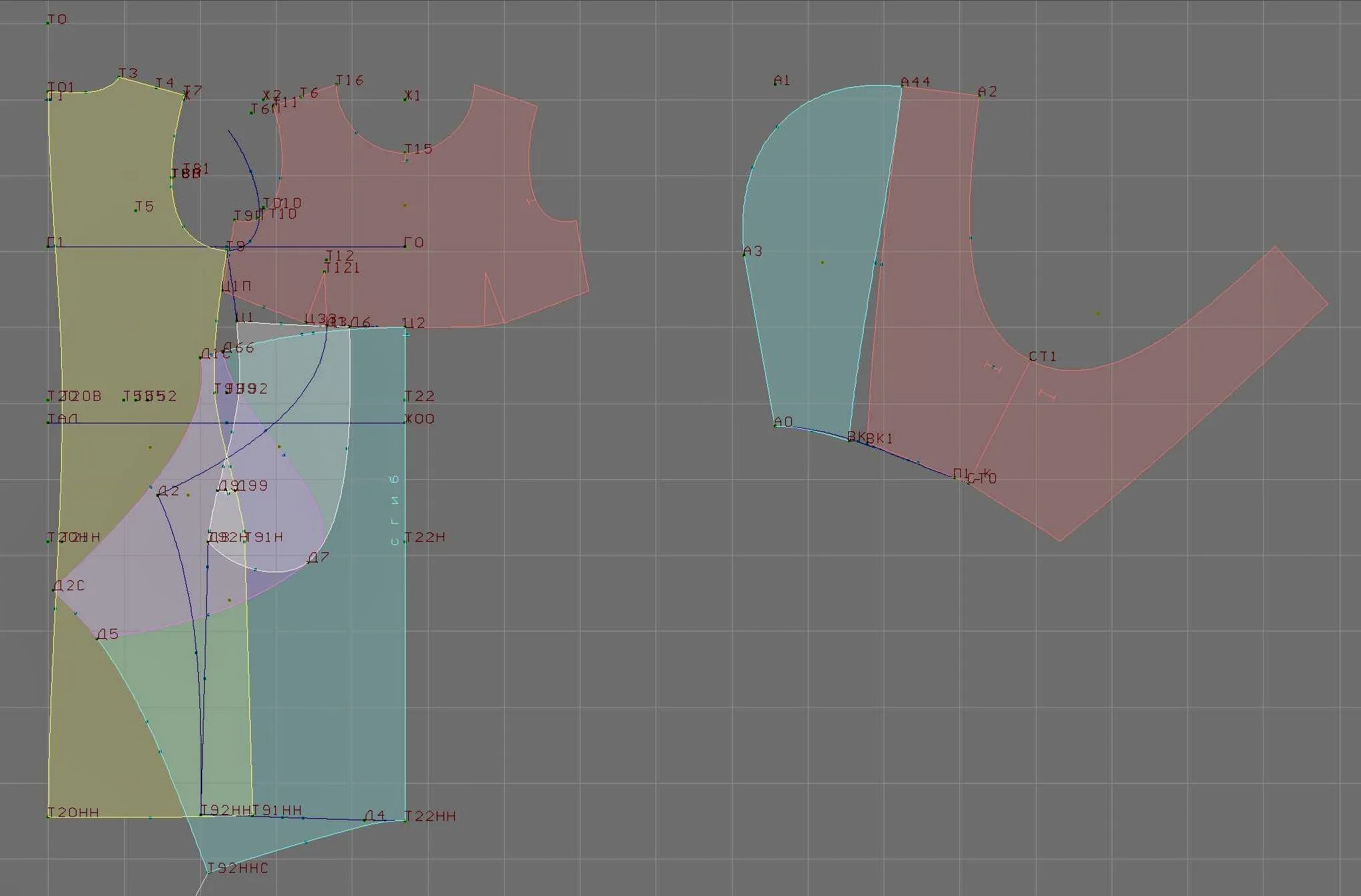Screen dimensions: 1361x896
Task: Click point A3 on the sleeve's left edge
Action: (x=745, y=255)
